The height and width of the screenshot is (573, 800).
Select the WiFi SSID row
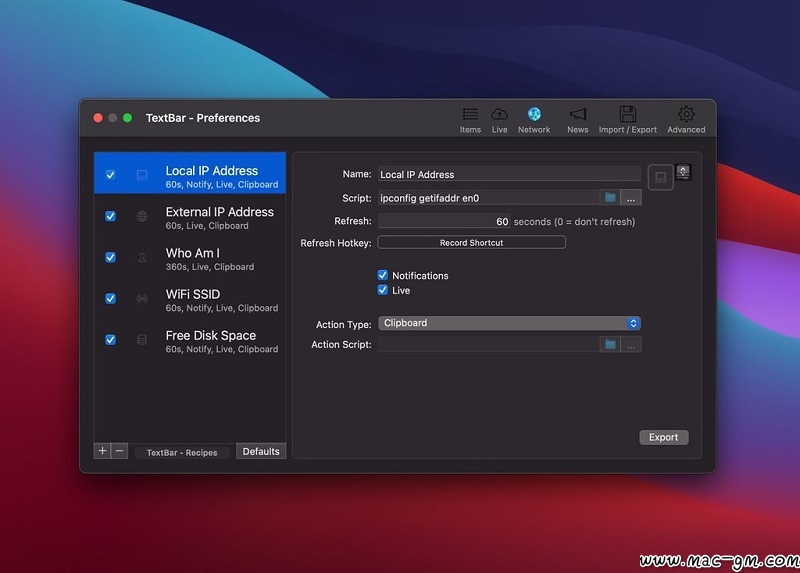click(x=190, y=299)
